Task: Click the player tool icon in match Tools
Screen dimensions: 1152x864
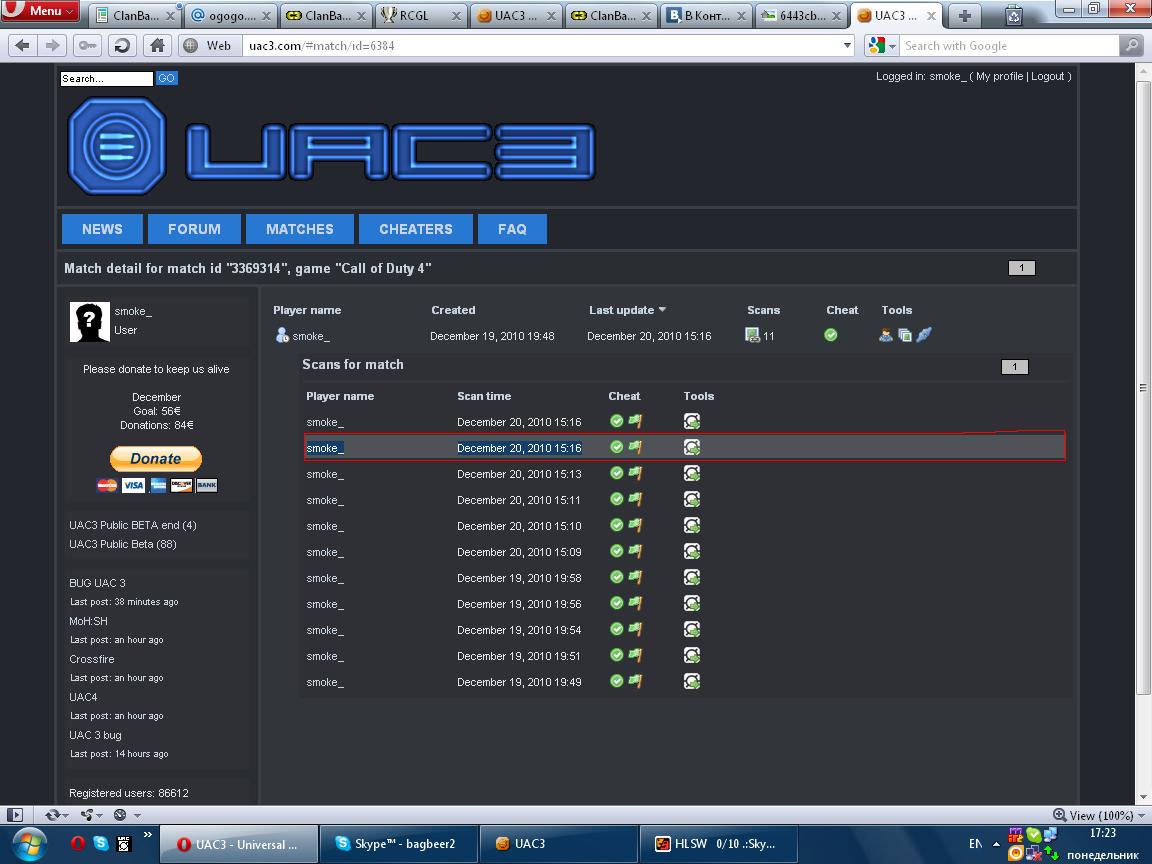Action: pos(886,335)
